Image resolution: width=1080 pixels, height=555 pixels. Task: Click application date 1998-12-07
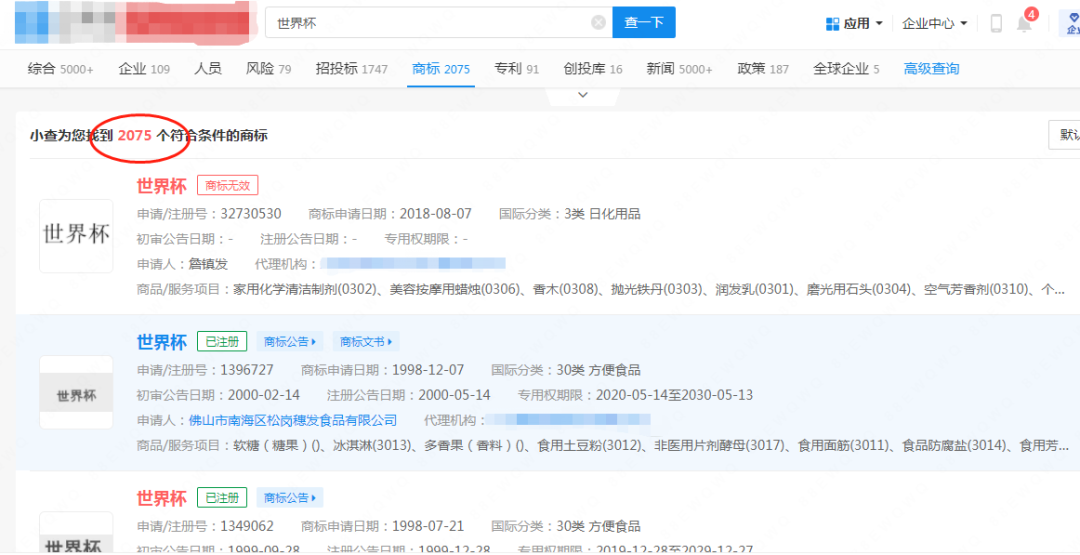[427, 370]
